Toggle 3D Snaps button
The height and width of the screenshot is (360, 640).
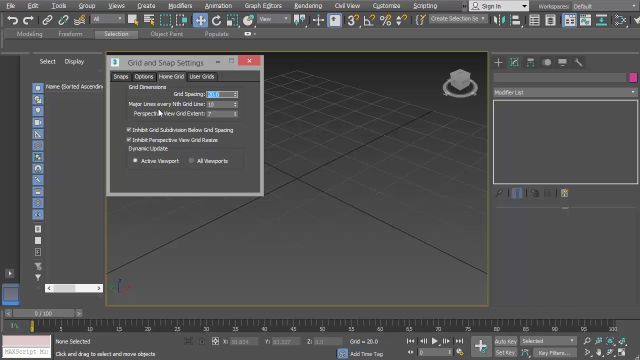[x=353, y=20]
